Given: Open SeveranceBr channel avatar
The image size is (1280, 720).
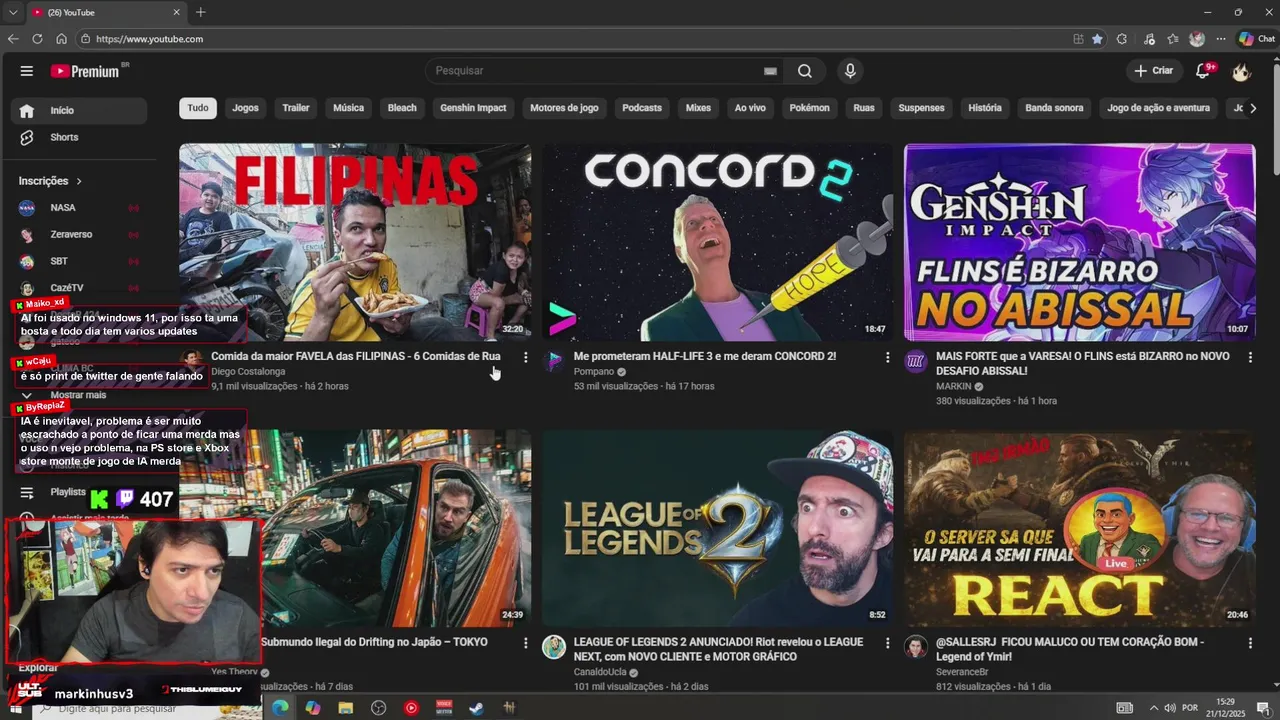Looking at the screenshot, I should click(916, 647).
